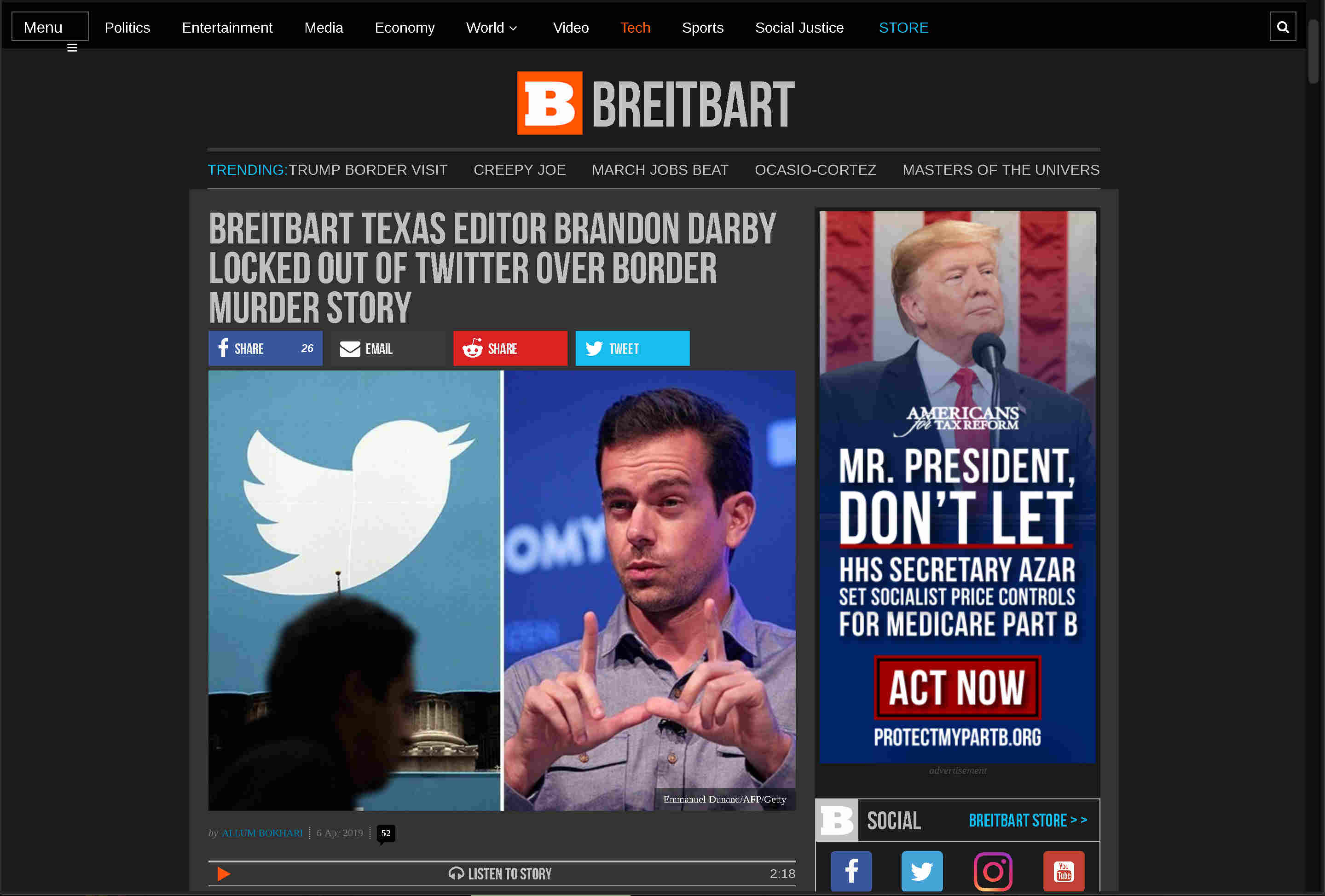Open the 52 comments counter
This screenshot has height=896, width=1325.
click(x=386, y=833)
